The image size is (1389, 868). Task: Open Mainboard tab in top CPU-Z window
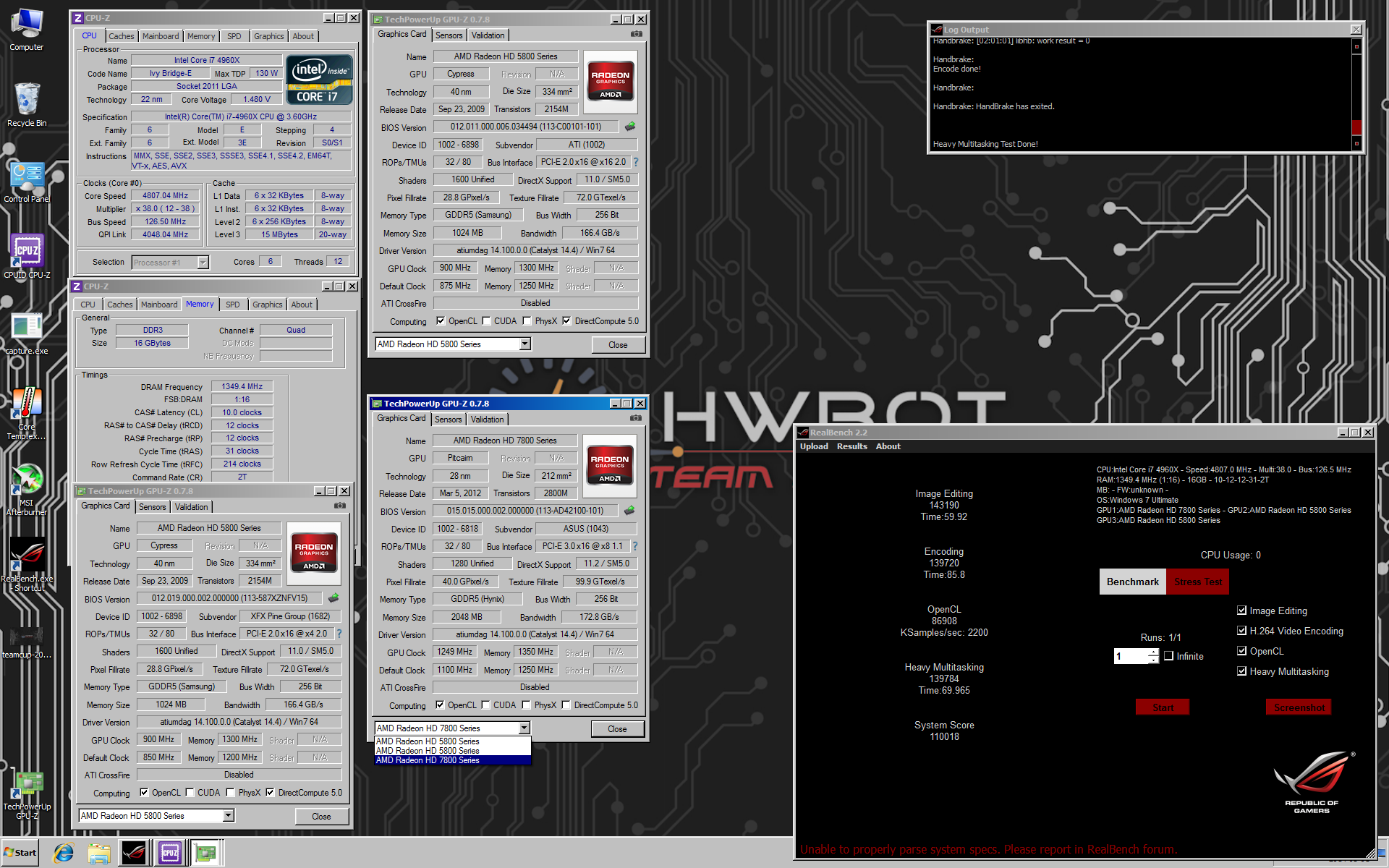[x=161, y=36]
